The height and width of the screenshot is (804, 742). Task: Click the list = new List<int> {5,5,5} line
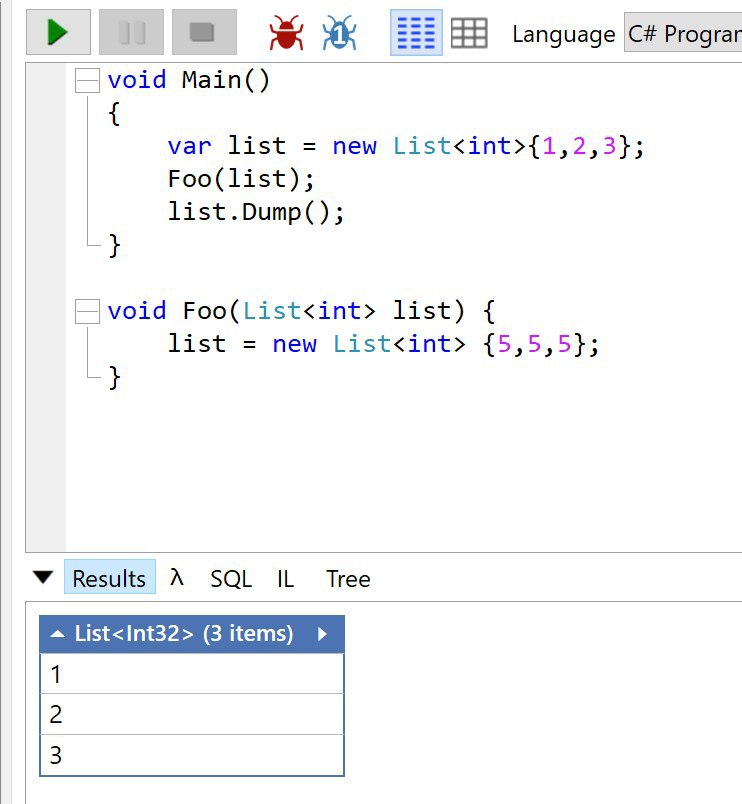pos(384,344)
